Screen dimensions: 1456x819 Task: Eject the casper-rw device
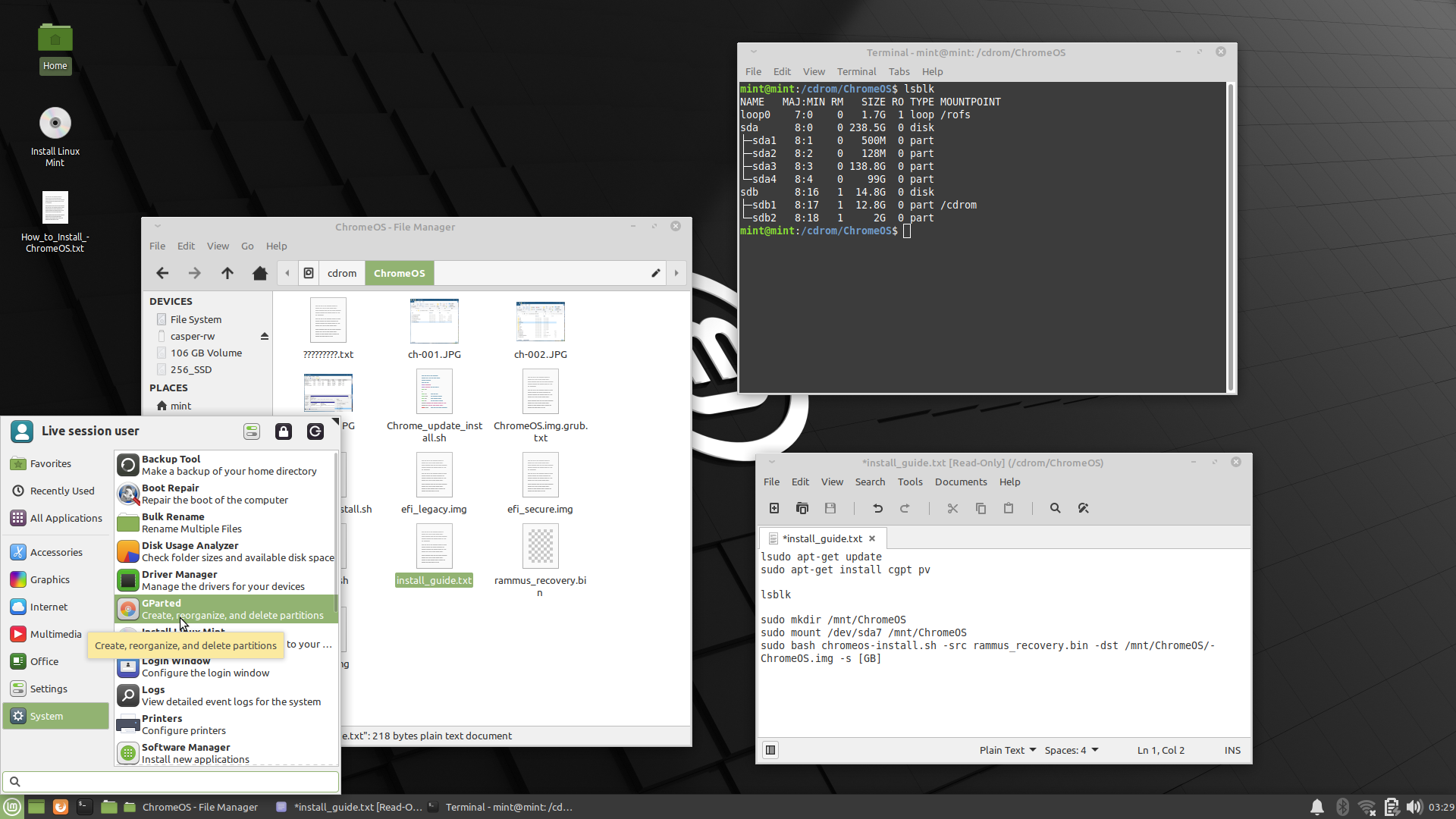click(x=265, y=336)
